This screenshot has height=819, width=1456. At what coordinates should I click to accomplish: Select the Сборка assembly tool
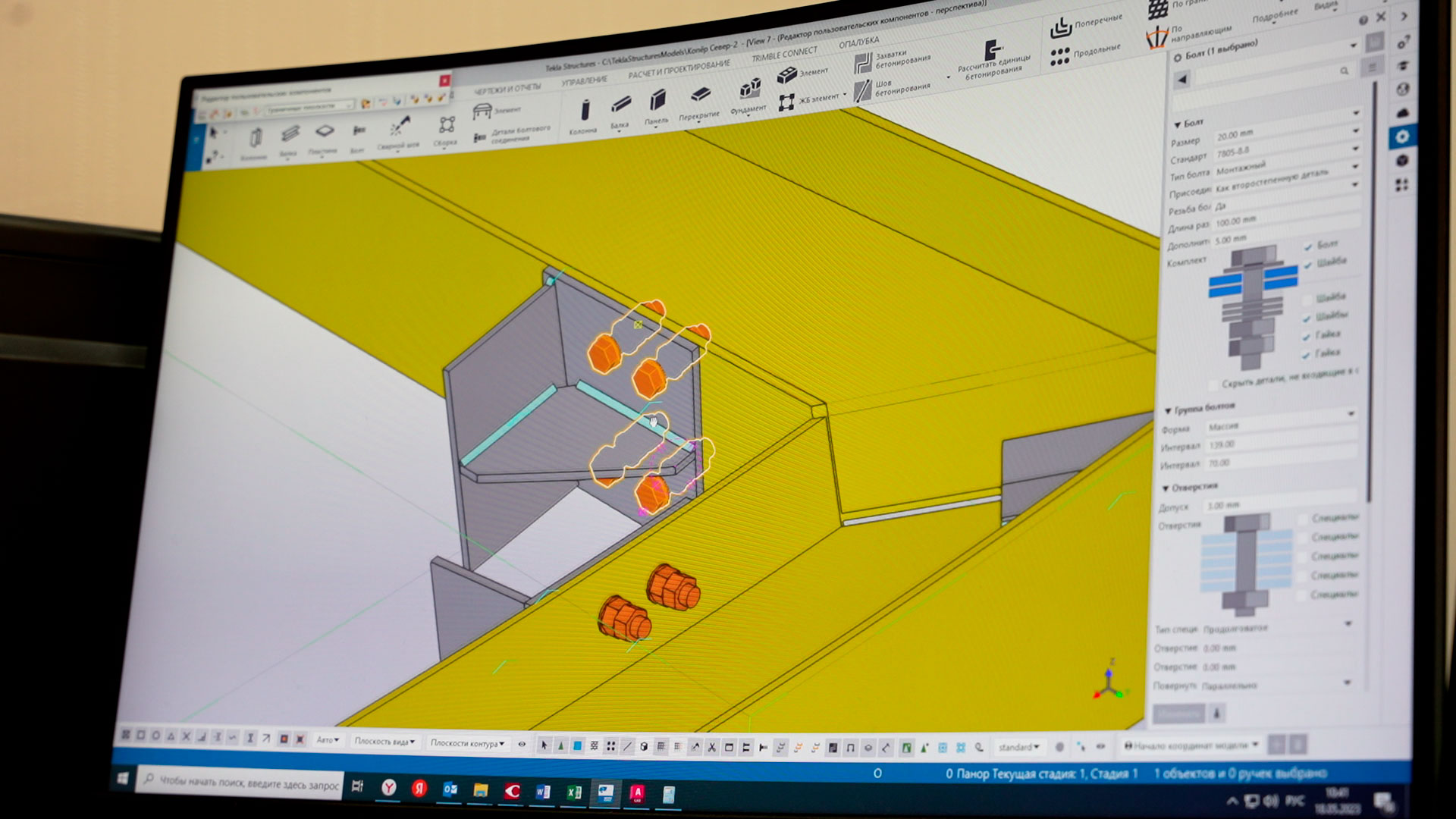pos(446,130)
